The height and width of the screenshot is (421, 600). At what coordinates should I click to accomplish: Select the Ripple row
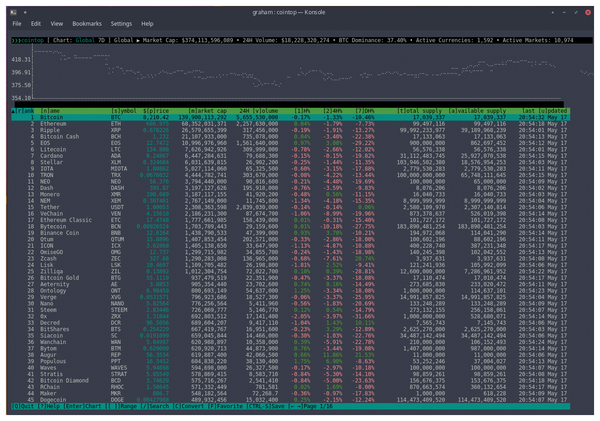click(291, 130)
